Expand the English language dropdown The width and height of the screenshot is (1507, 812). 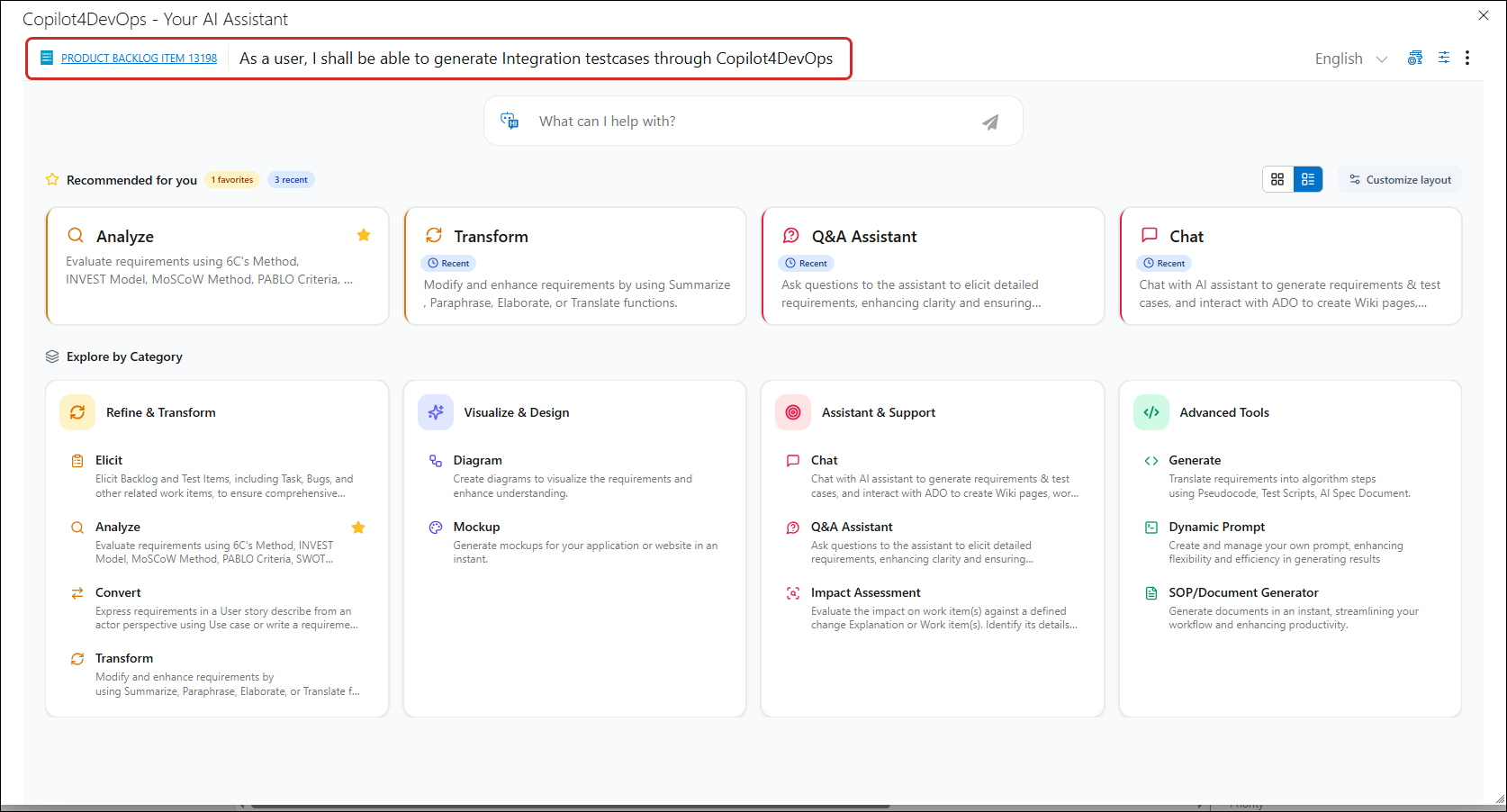click(1350, 59)
